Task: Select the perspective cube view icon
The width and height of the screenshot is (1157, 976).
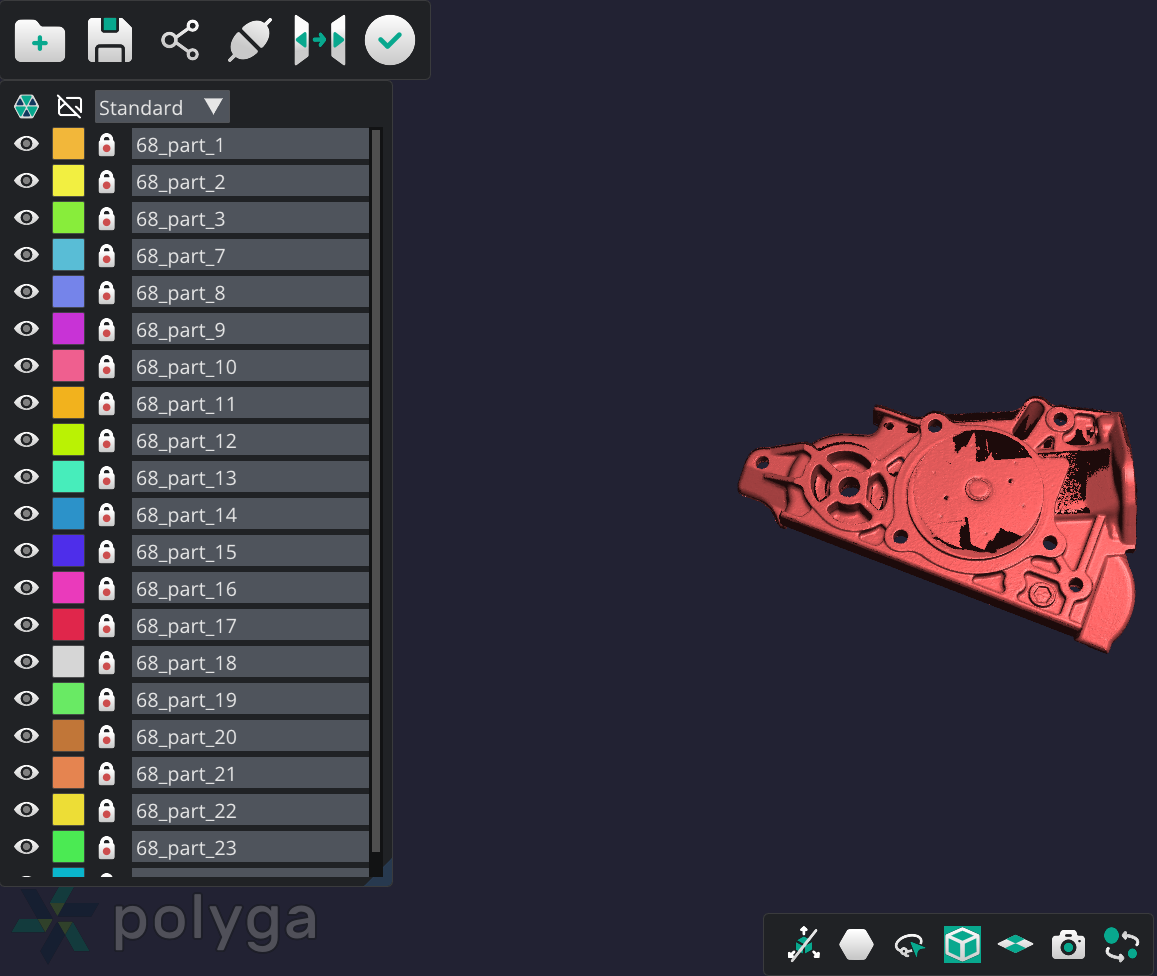Action: (962, 943)
